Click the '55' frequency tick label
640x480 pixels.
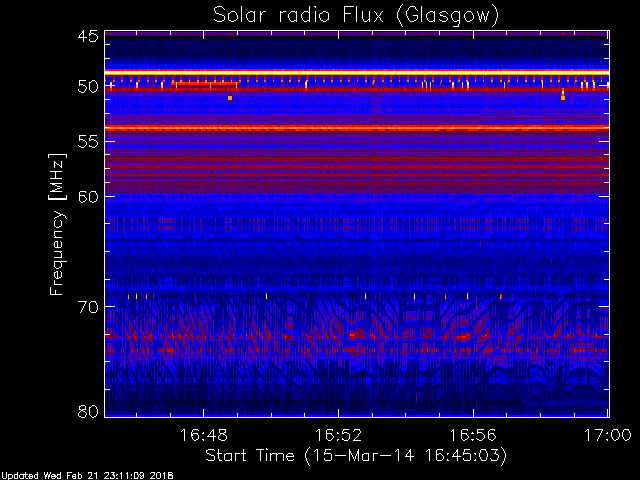[x=88, y=142]
